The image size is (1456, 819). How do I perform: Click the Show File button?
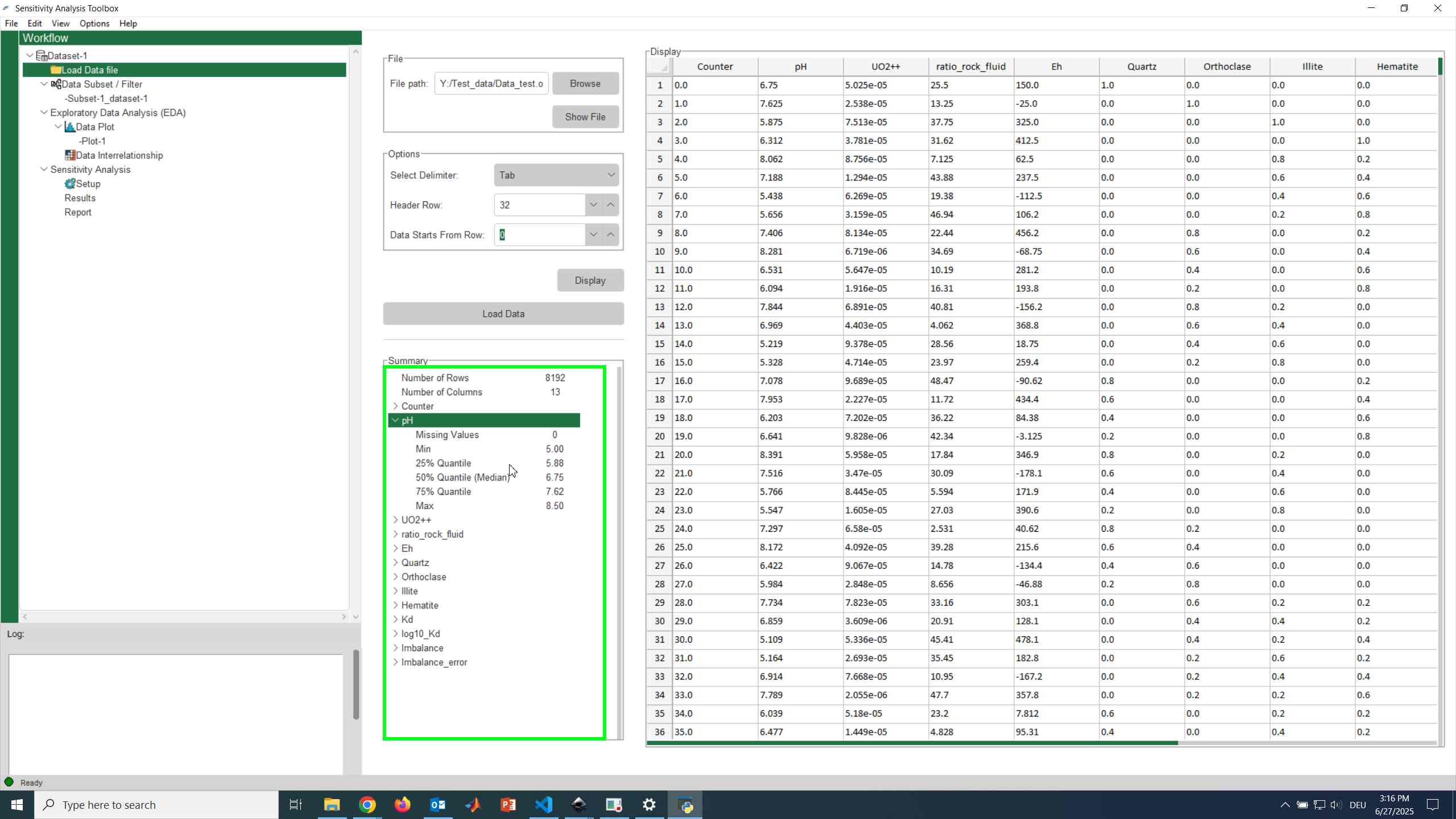pyautogui.click(x=585, y=117)
